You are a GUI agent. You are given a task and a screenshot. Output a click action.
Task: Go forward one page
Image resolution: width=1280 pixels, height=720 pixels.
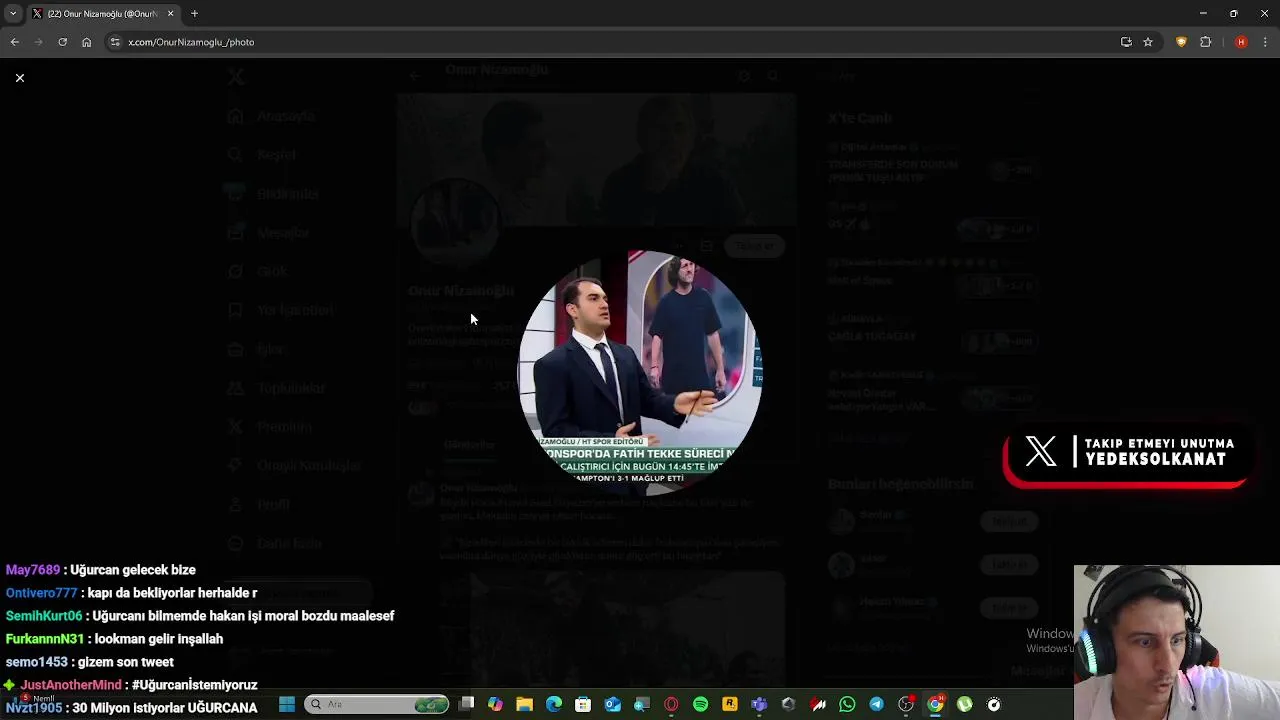(x=38, y=42)
